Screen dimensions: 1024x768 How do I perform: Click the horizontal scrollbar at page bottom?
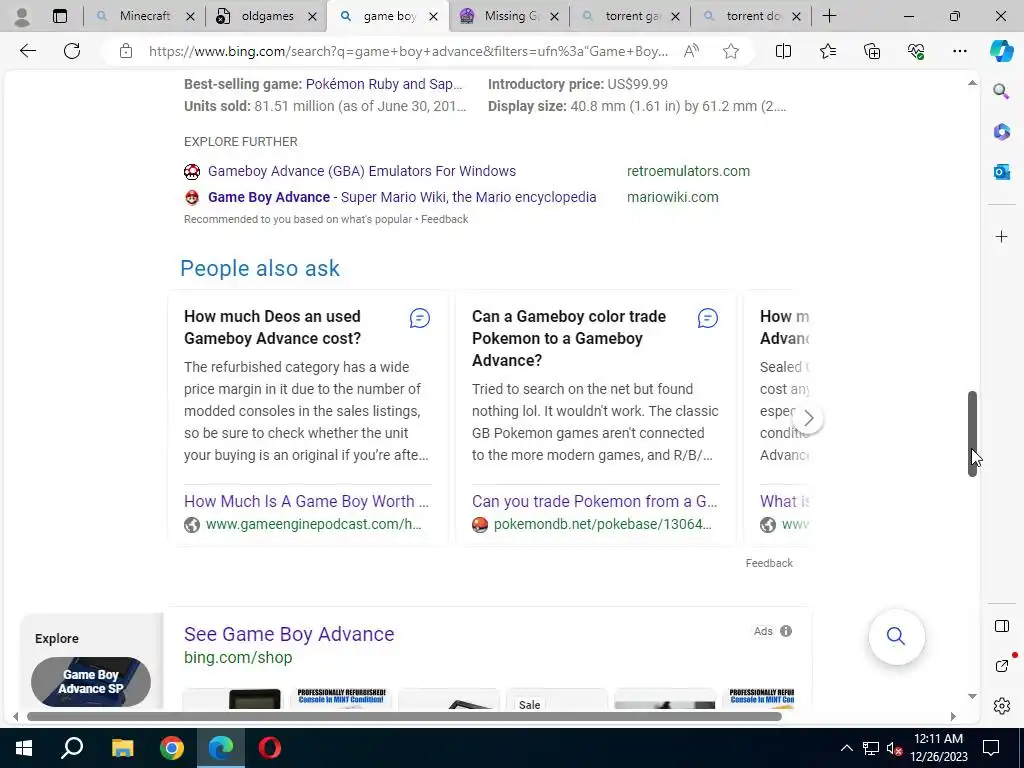click(404, 716)
